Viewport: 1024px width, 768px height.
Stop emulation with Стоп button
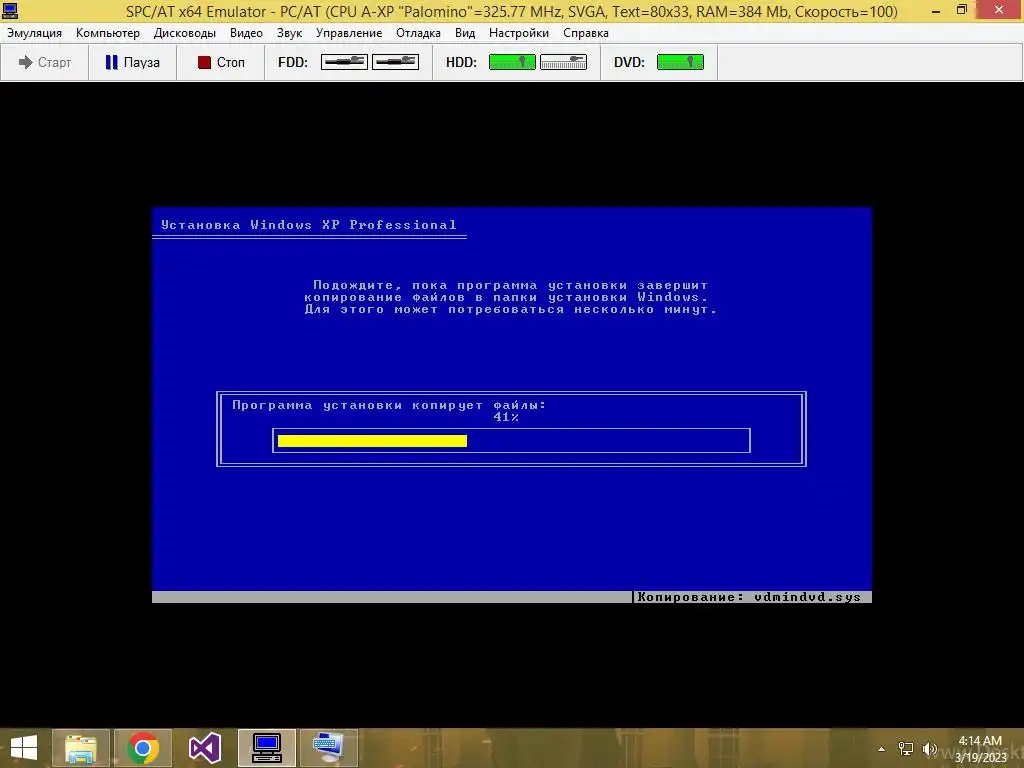[x=221, y=62]
